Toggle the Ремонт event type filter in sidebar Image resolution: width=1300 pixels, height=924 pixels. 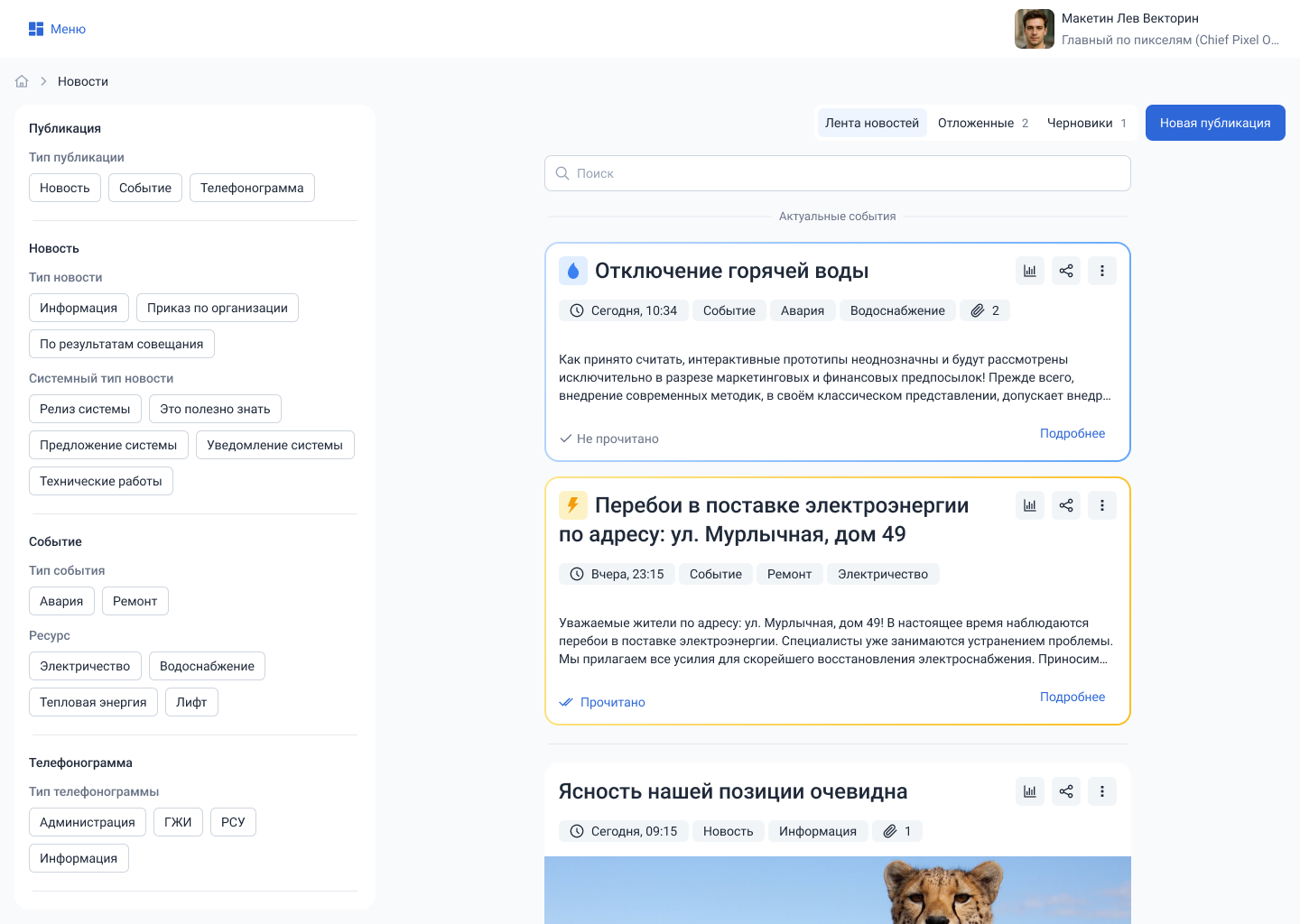coord(135,601)
